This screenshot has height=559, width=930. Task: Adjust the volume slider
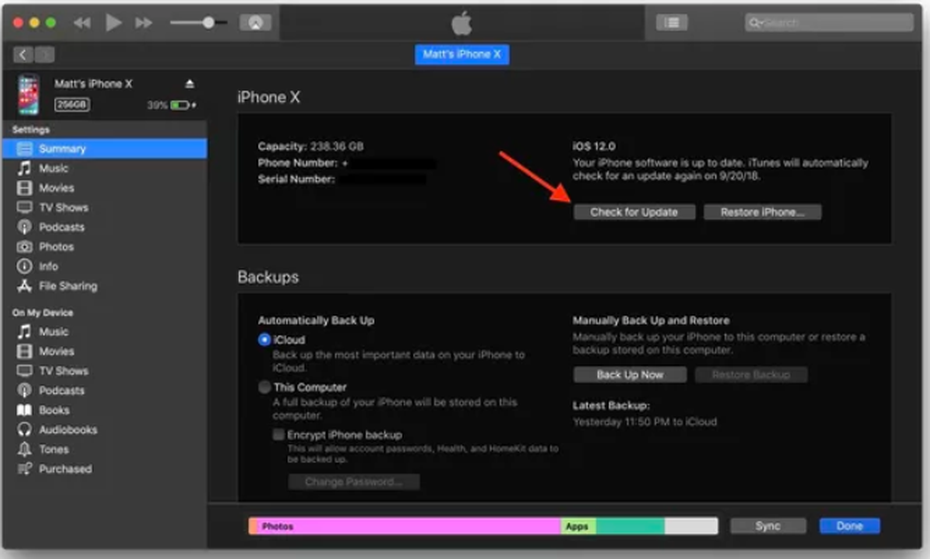[198, 23]
